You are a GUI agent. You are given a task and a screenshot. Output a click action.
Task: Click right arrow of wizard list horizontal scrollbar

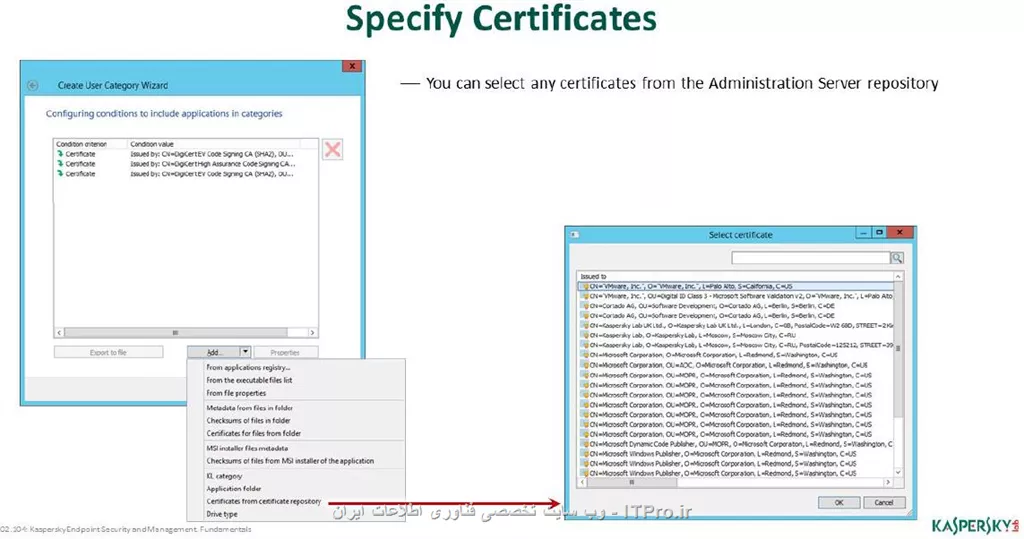[x=312, y=333]
